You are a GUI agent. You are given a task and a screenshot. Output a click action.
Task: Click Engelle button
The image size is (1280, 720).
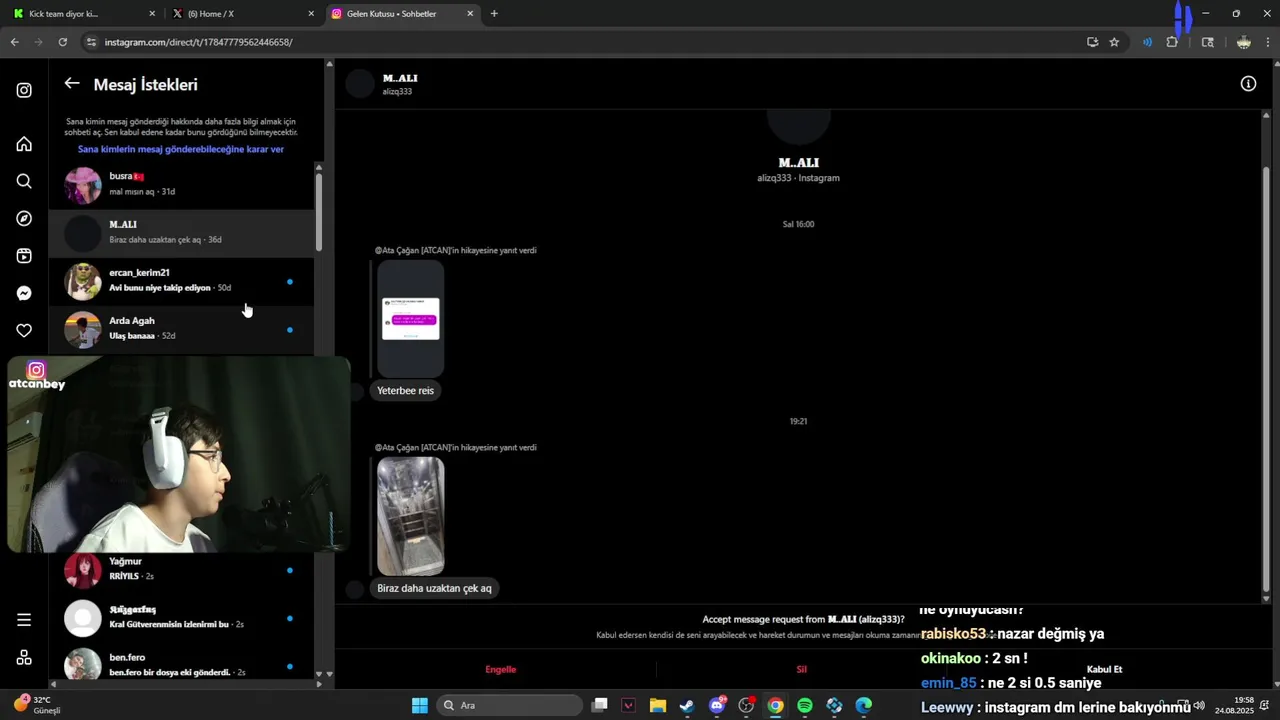500,669
